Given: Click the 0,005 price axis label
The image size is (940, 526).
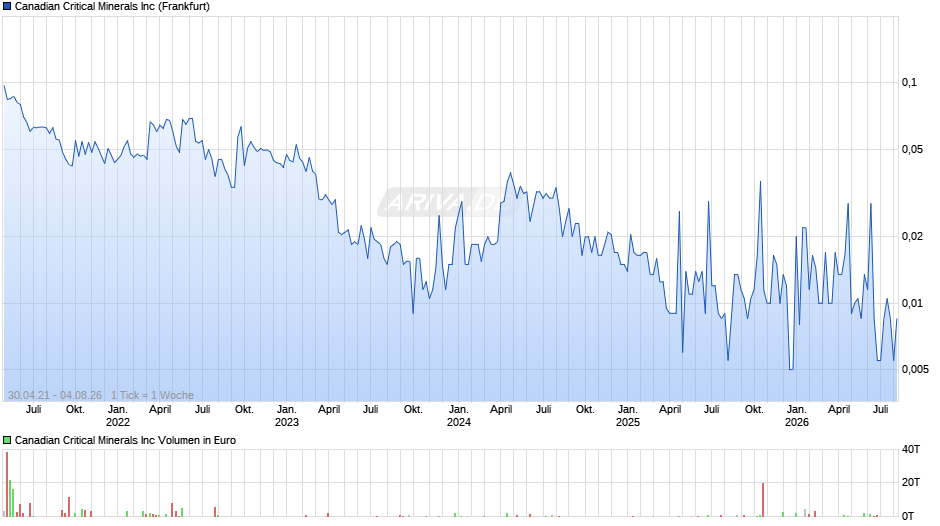Looking at the screenshot, I should [915, 369].
